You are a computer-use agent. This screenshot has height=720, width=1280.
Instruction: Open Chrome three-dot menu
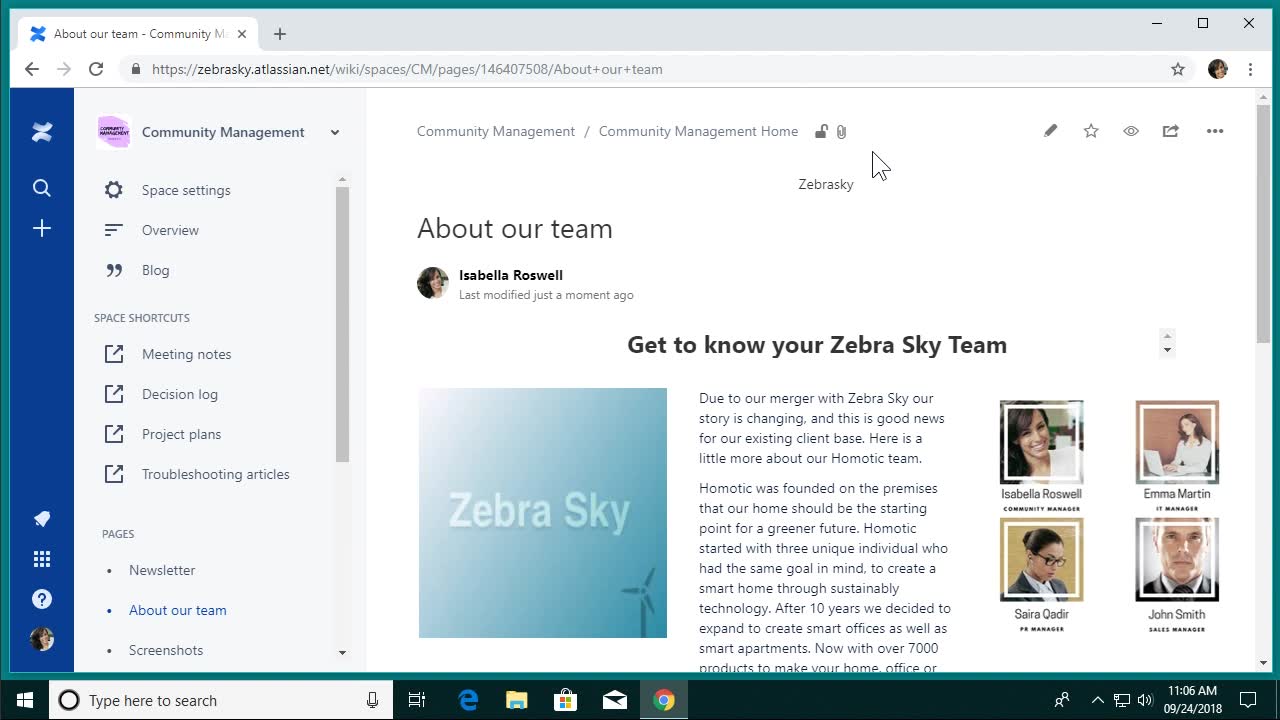click(x=1250, y=69)
